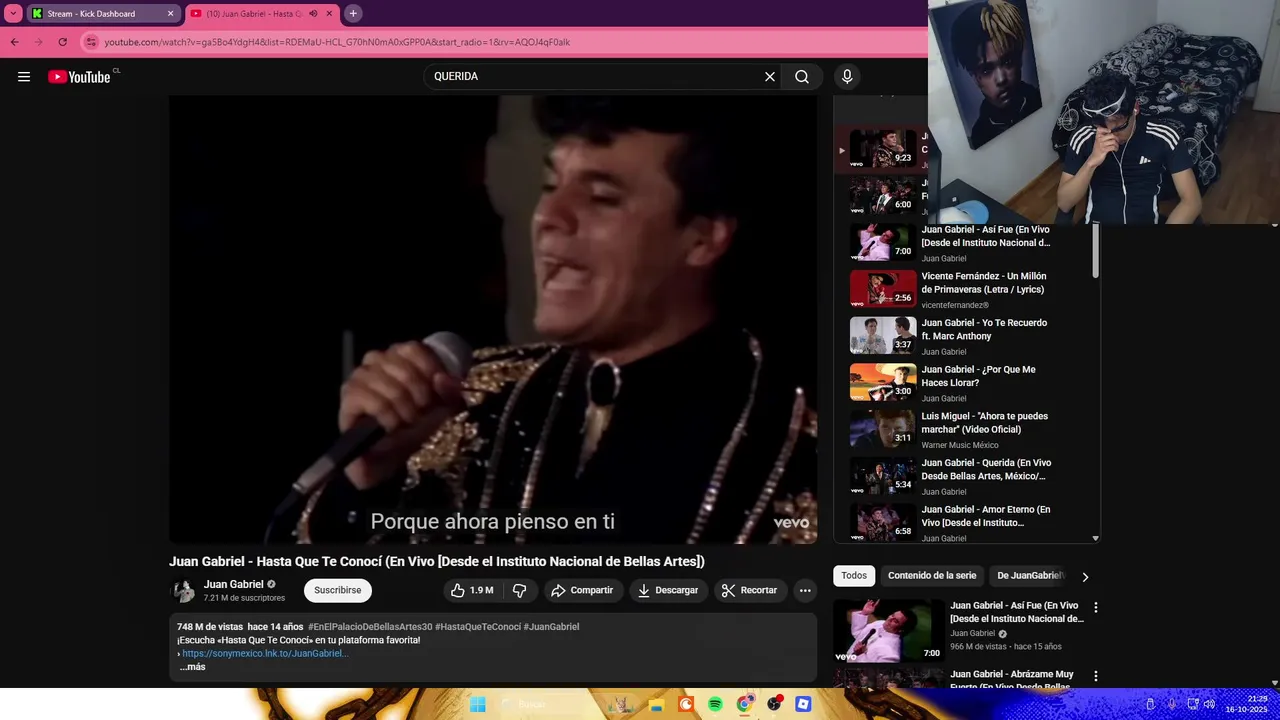Click the search magnifier button
This screenshot has height=720, width=1280.
click(x=802, y=77)
